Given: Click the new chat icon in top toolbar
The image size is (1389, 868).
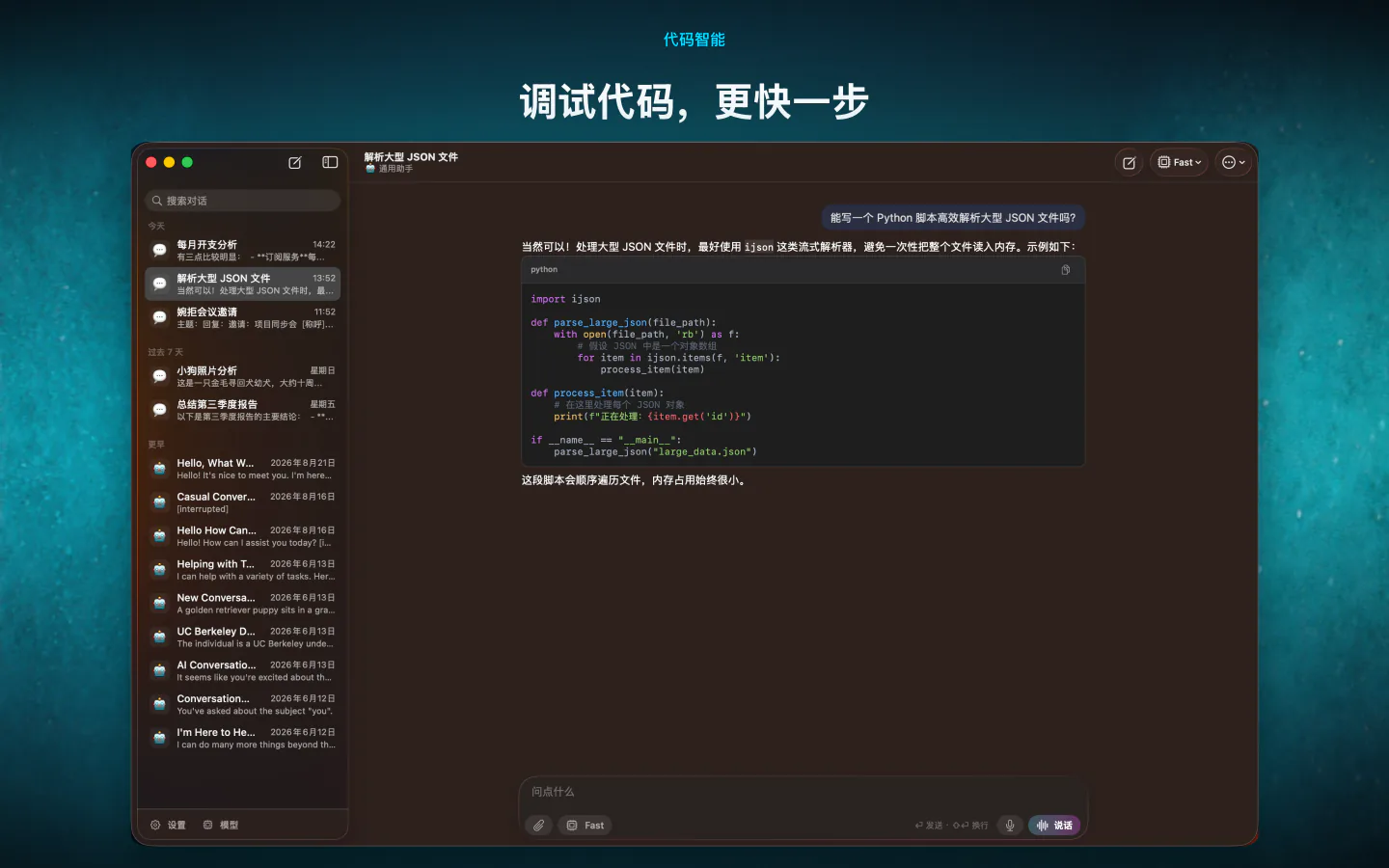Looking at the screenshot, I should coord(1129,163).
